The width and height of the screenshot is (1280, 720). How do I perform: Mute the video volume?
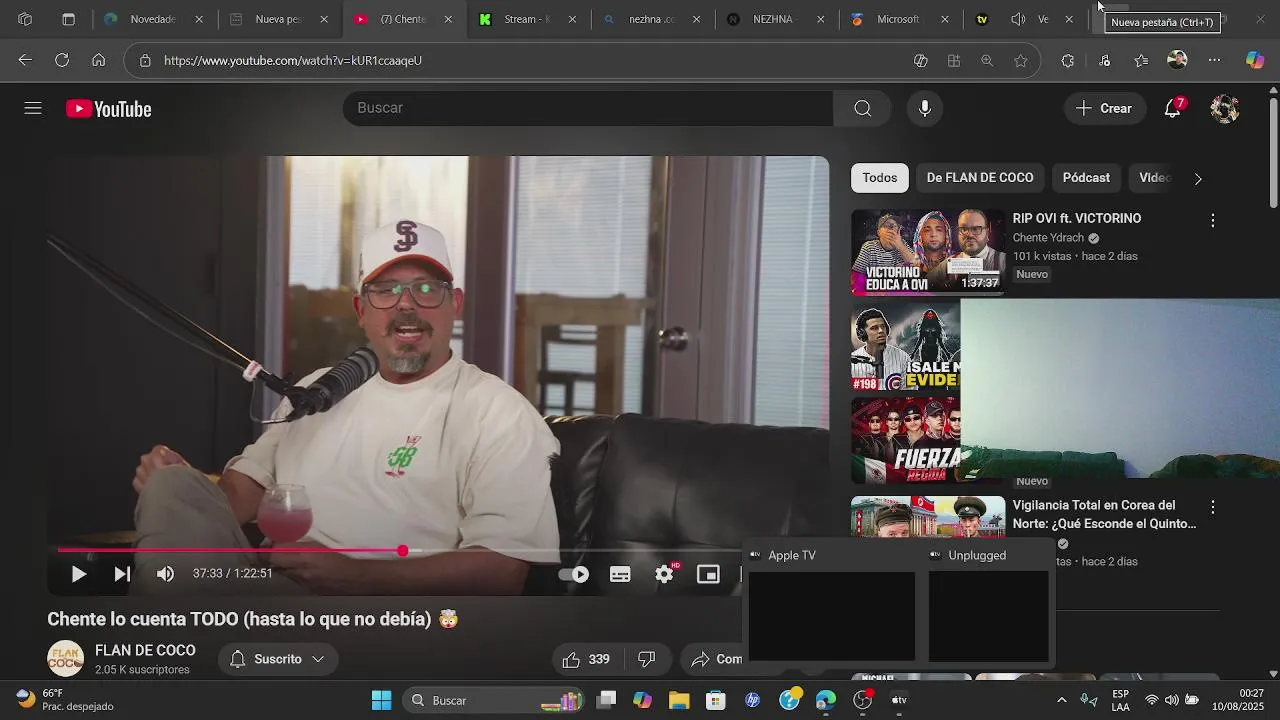click(165, 574)
